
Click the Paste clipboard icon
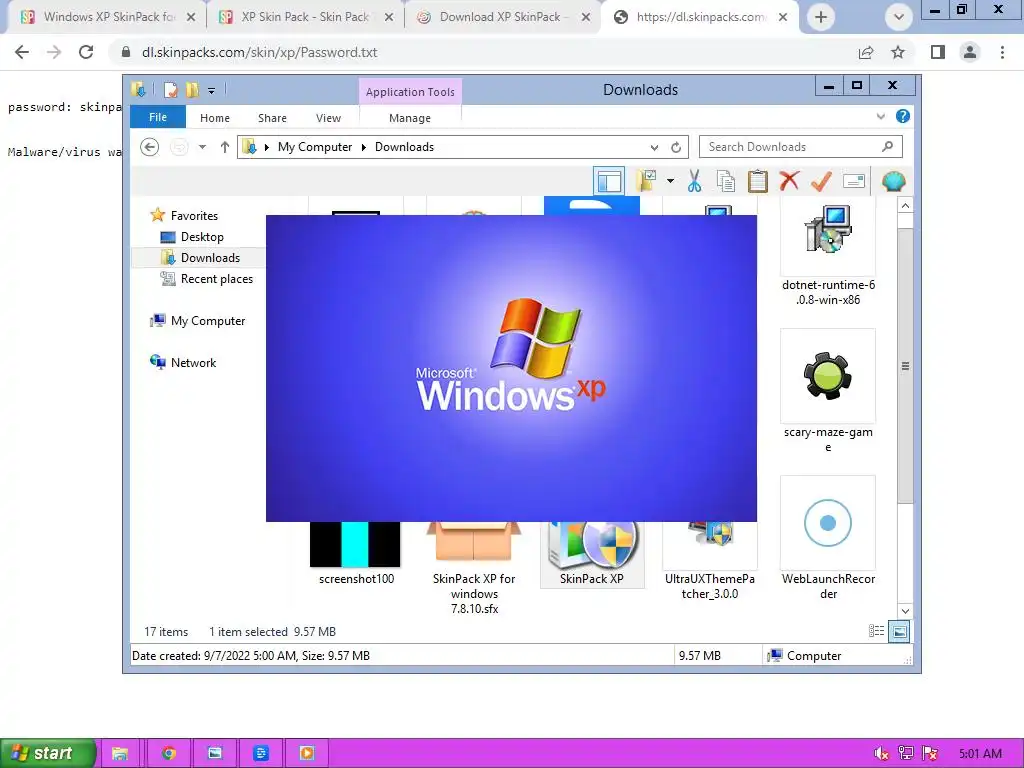point(758,181)
